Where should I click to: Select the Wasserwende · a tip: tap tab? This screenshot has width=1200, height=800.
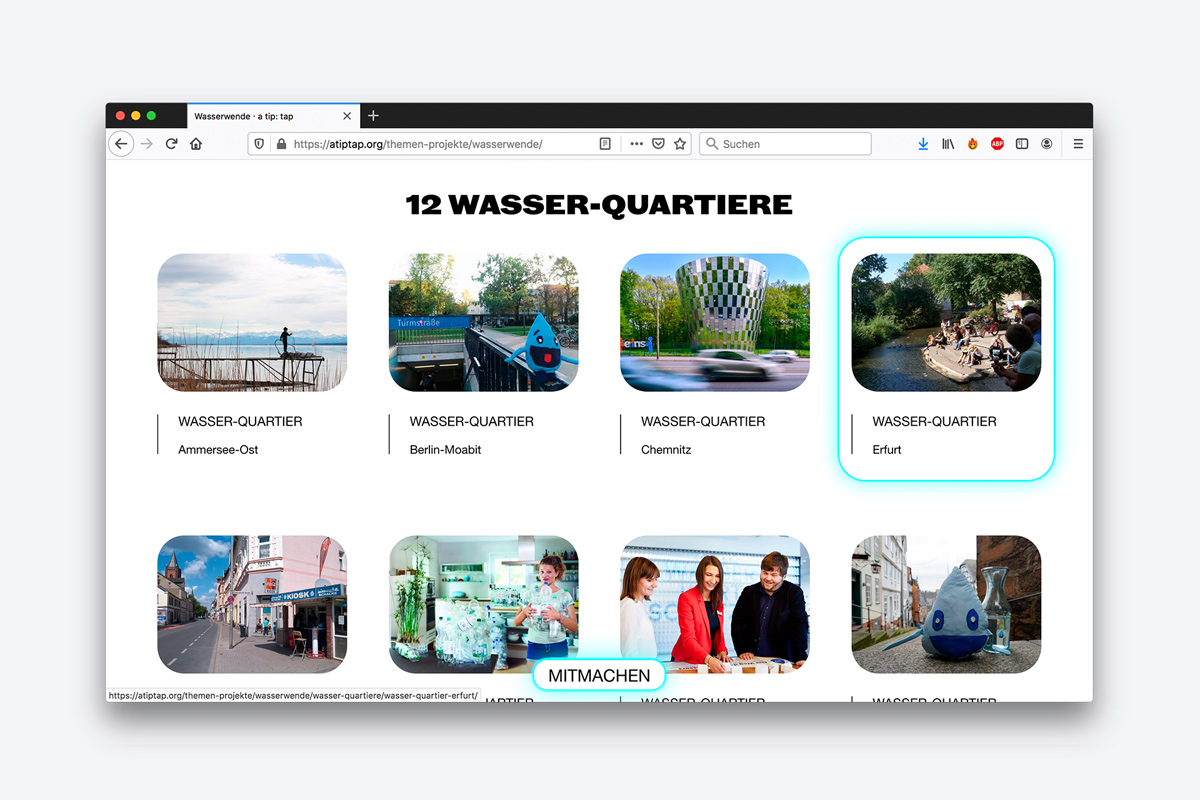click(273, 116)
